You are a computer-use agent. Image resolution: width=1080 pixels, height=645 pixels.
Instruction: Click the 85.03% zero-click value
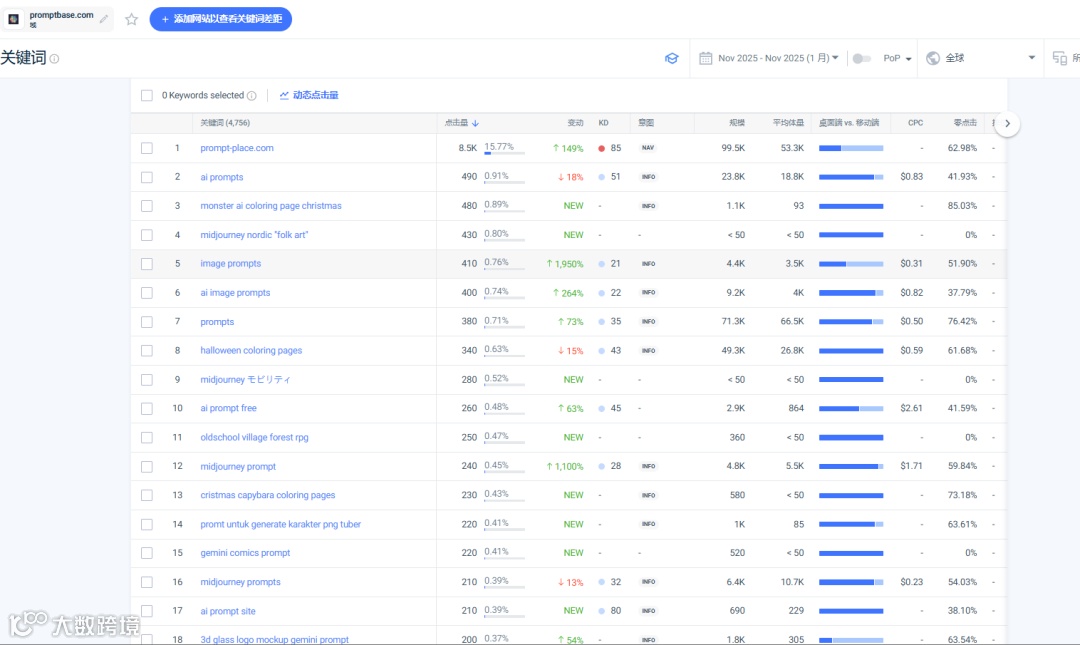[x=962, y=206]
